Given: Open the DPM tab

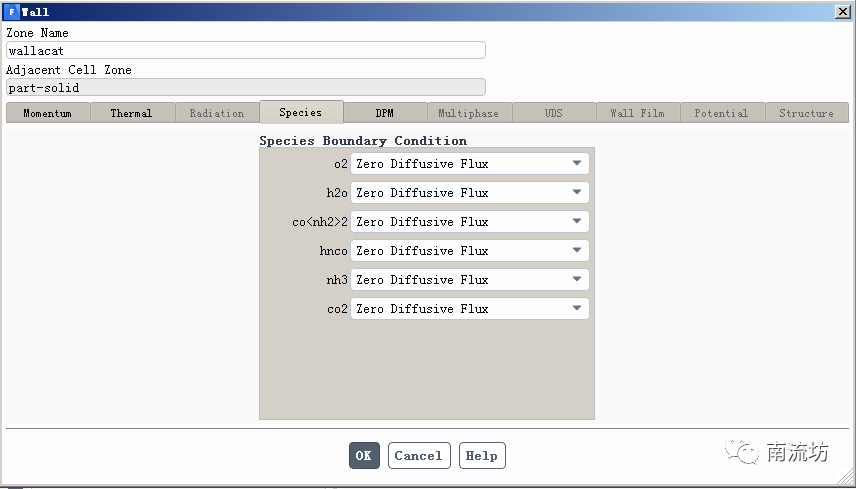Looking at the screenshot, I should [x=385, y=113].
